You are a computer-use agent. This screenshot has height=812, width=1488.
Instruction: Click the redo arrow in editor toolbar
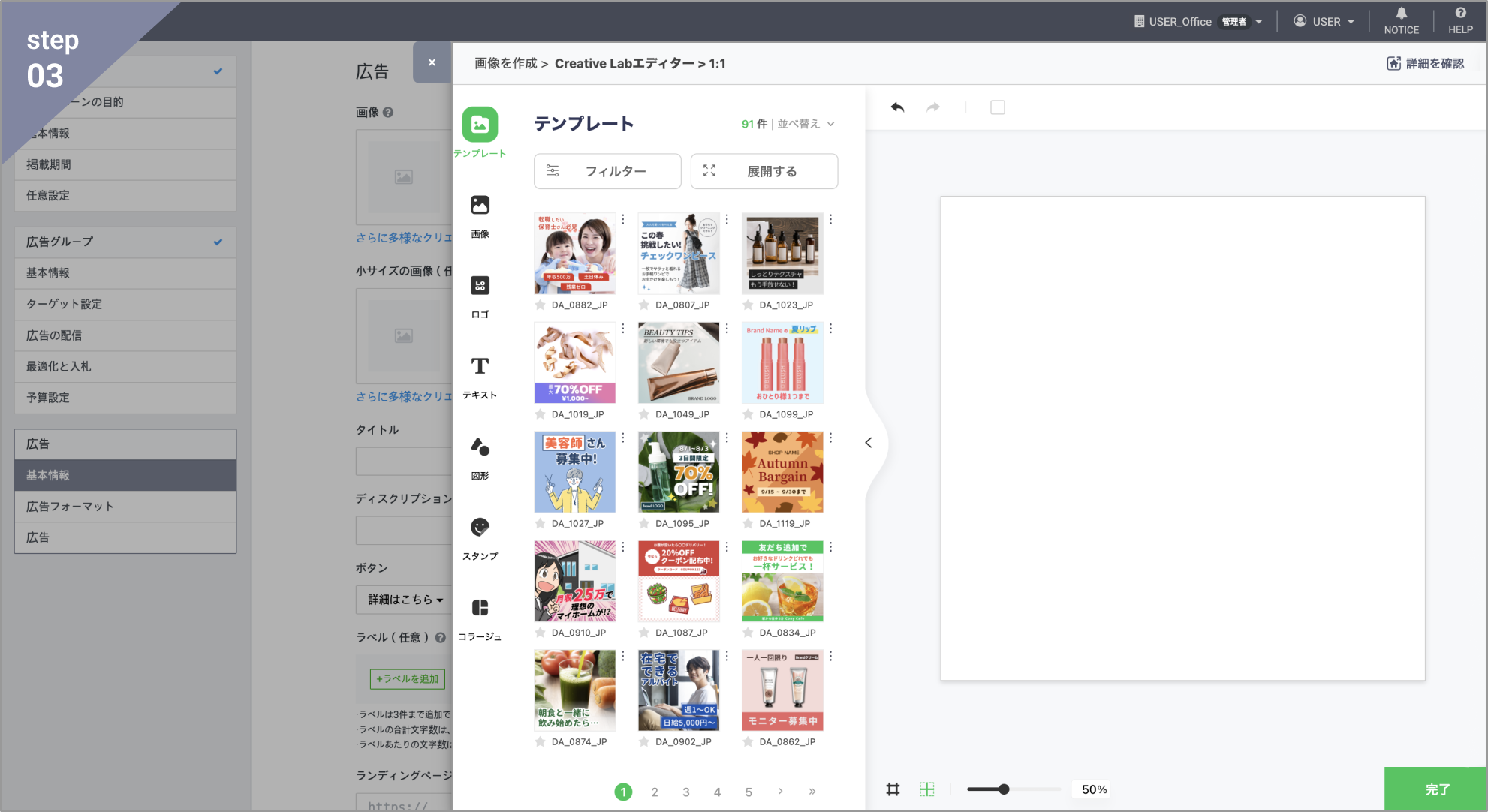coord(933,107)
